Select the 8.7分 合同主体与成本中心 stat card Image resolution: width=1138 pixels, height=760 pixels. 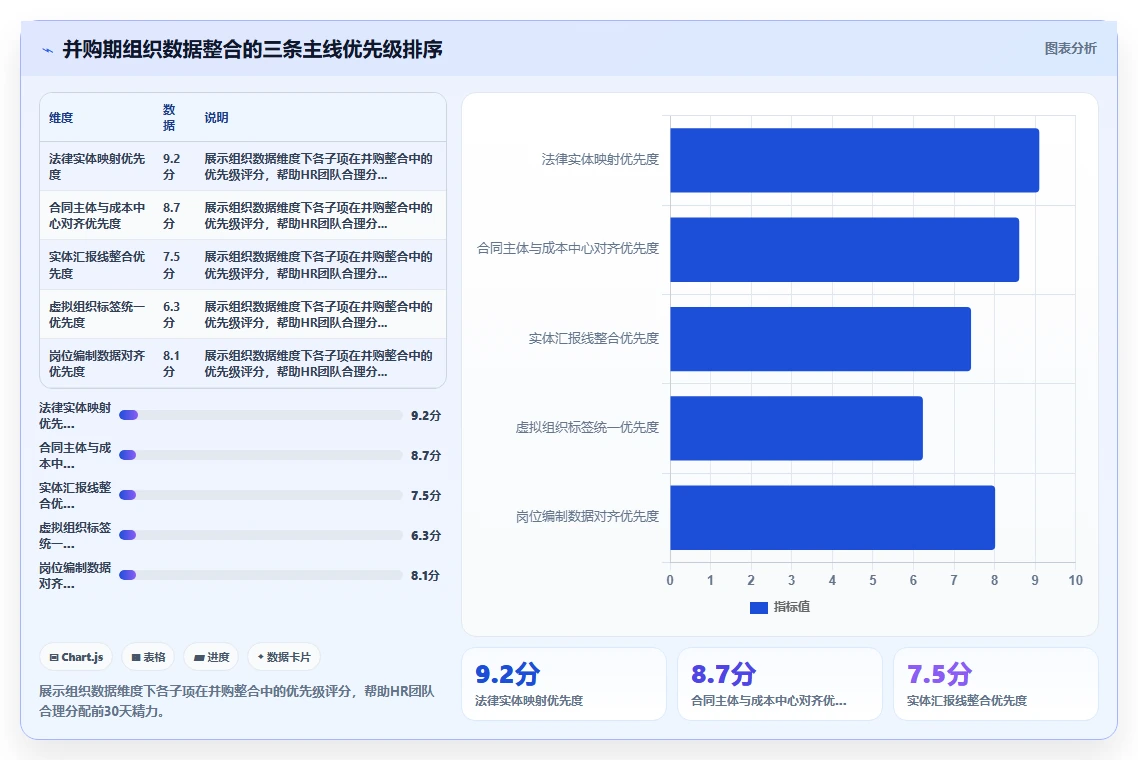point(779,684)
